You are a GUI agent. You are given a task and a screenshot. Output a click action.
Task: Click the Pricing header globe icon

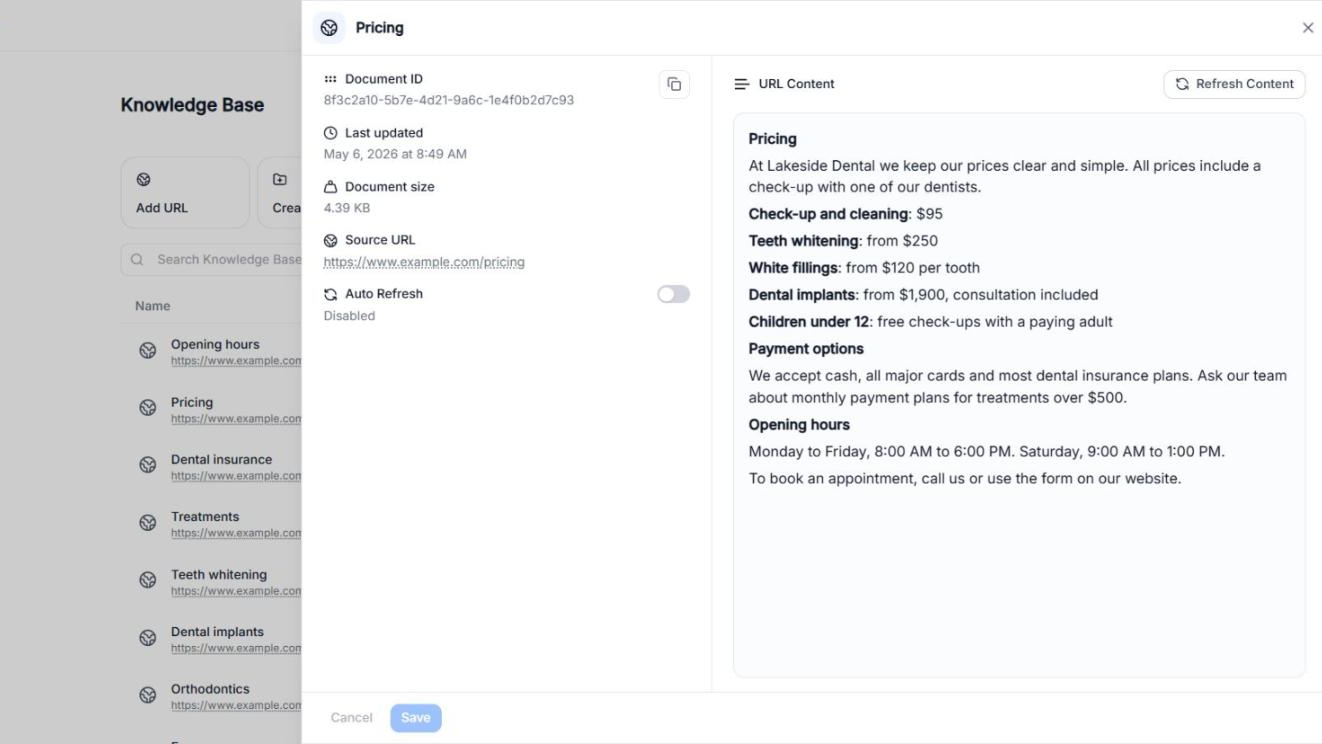[x=329, y=28]
